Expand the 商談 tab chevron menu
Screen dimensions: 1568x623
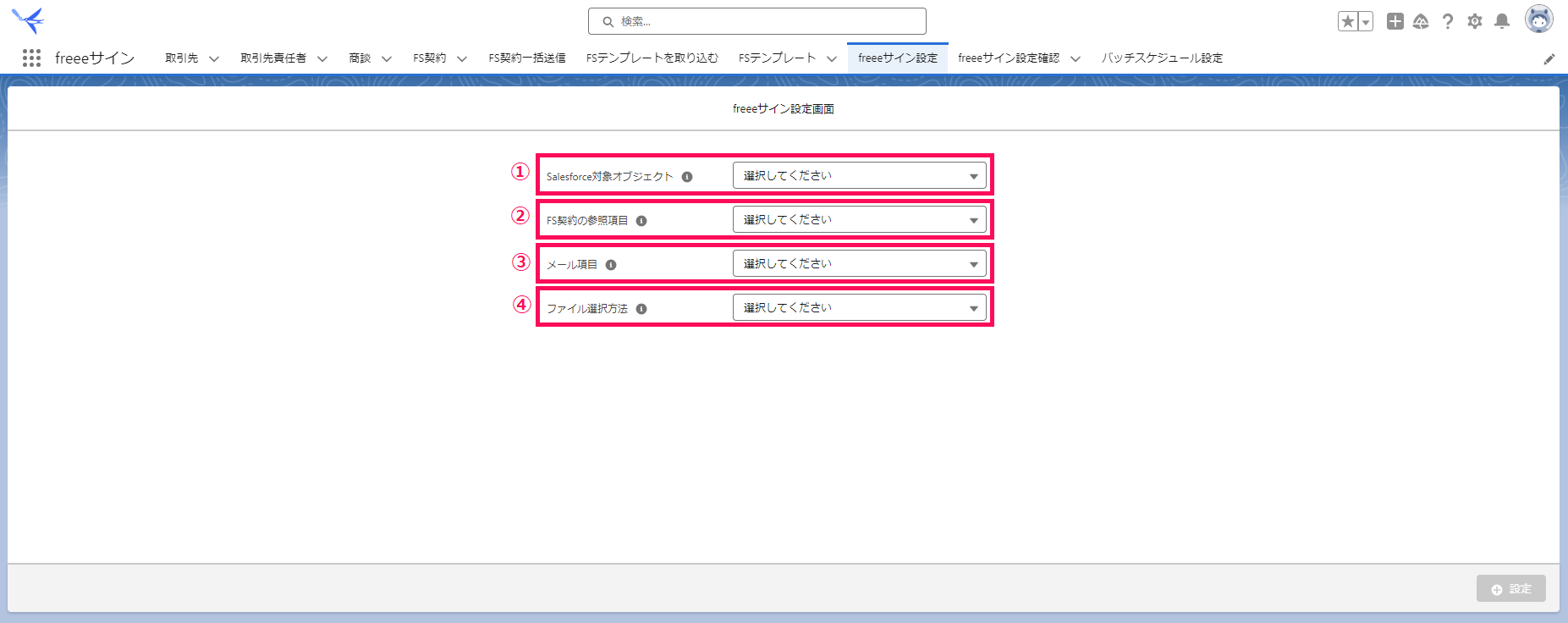pos(387,58)
